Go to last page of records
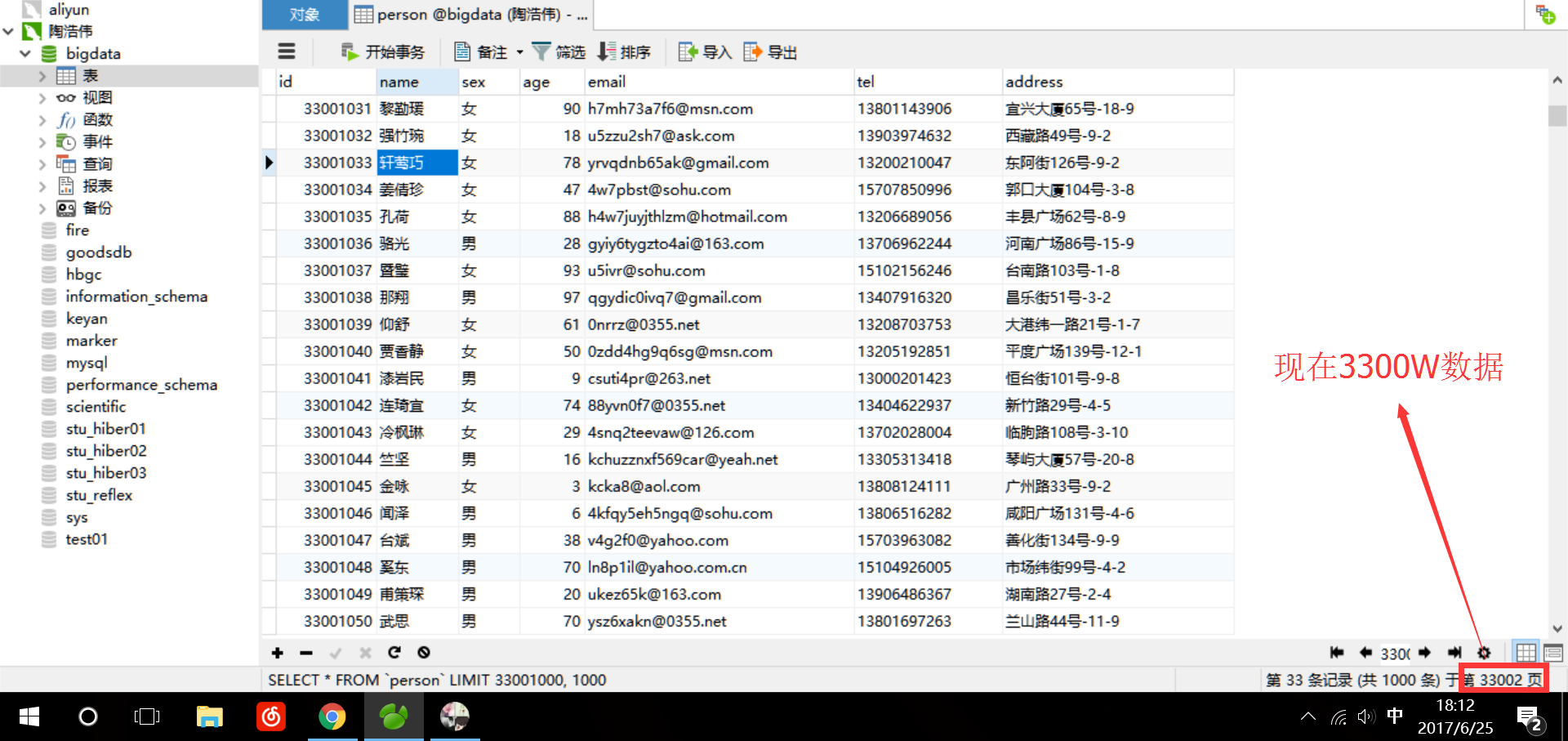This screenshot has width=1568, height=741. tap(1454, 652)
